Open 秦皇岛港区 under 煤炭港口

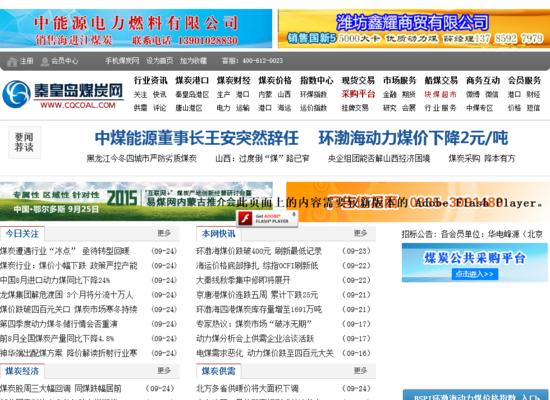(192, 95)
